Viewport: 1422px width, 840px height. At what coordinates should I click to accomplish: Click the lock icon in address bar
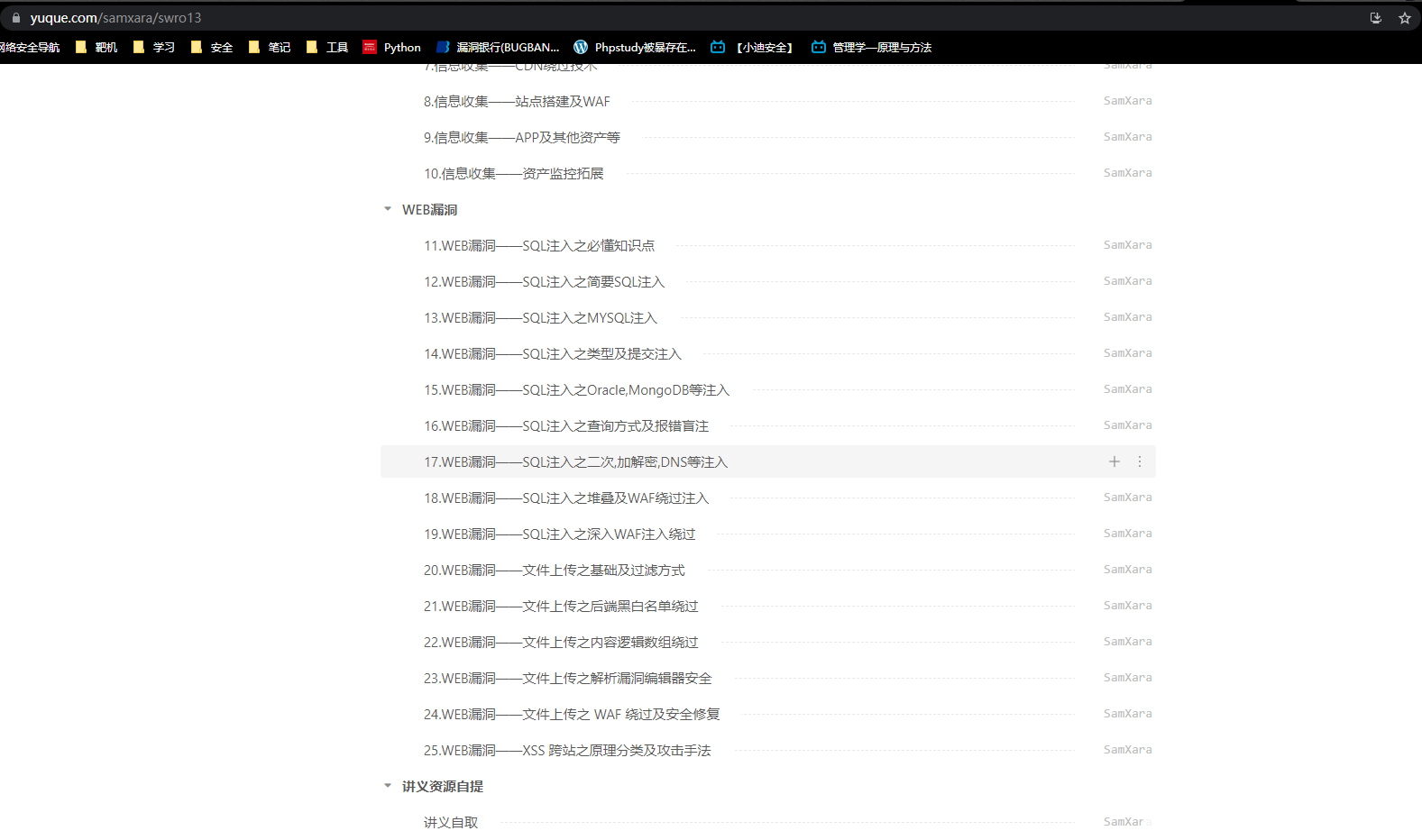(x=16, y=18)
